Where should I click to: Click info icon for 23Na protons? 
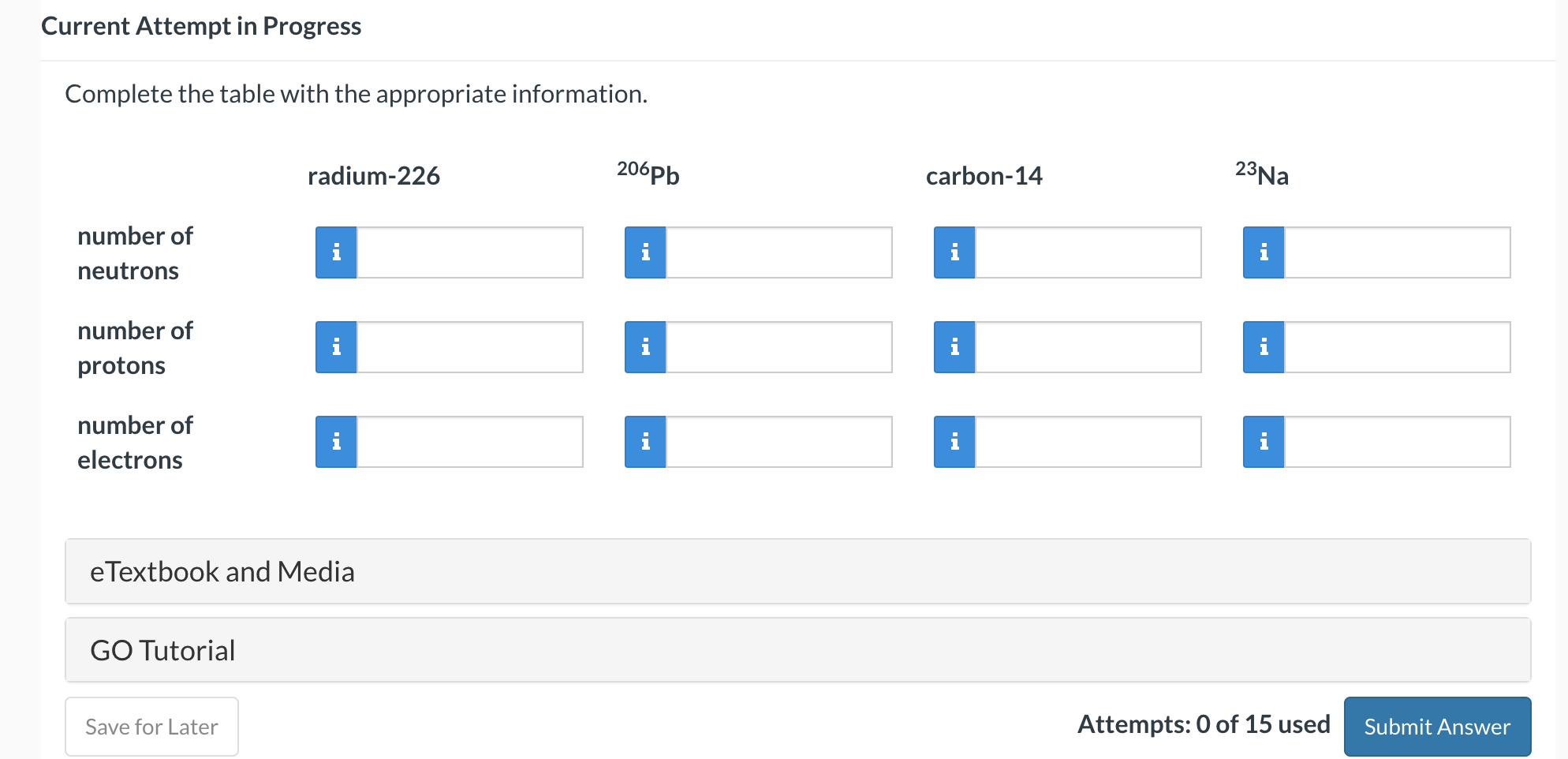[1264, 347]
